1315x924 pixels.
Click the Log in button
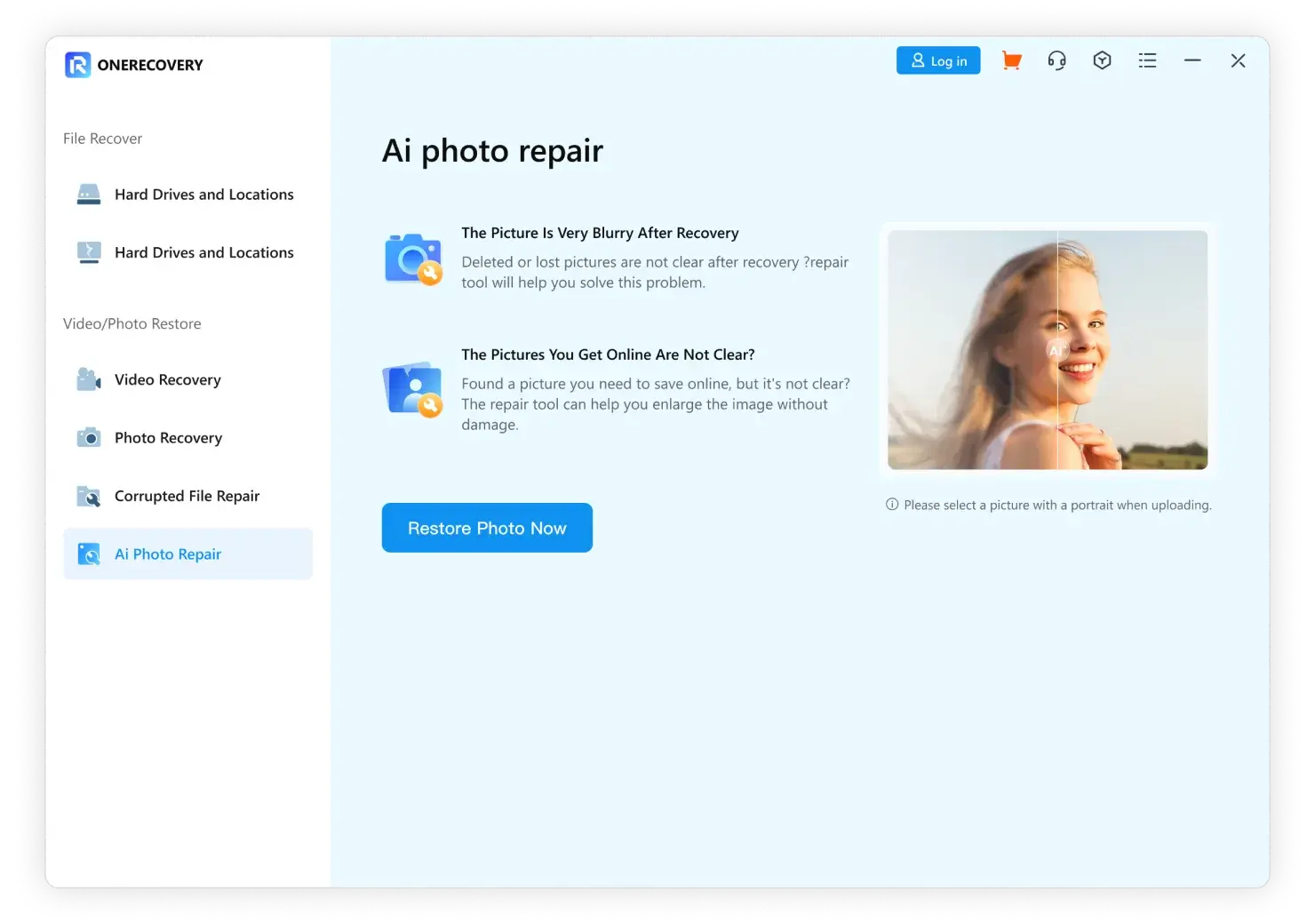pyautogui.click(x=937, y=60)
